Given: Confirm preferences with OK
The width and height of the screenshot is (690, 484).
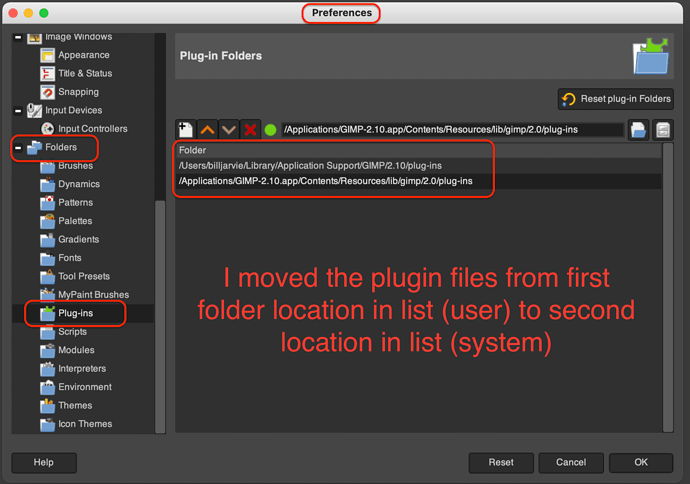Looking at the screenshot, I should (641, 463).
